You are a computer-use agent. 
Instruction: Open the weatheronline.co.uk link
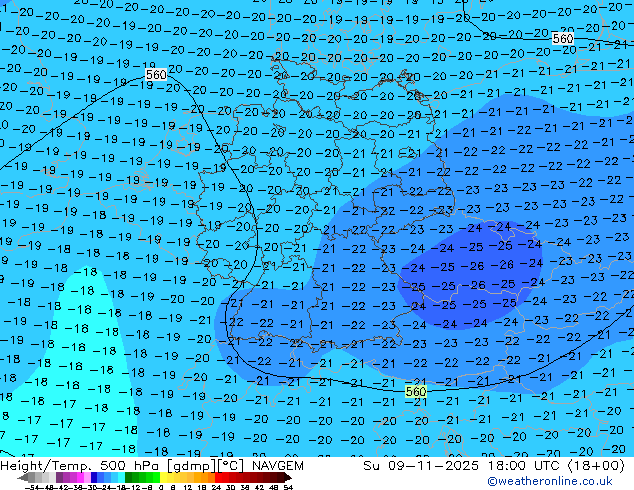pyautogui.click(x=550, y=481)
